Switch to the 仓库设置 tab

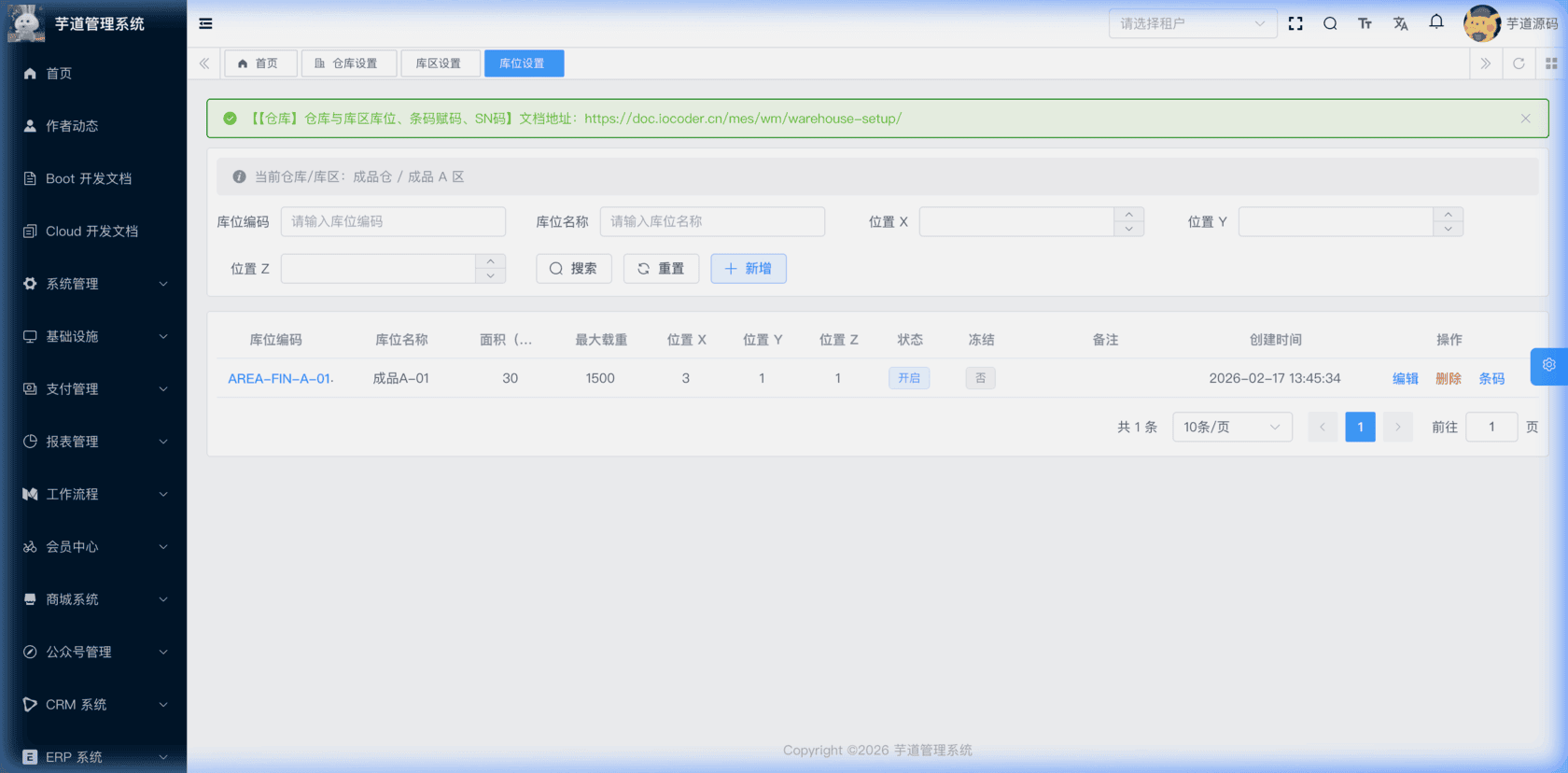(x=347, y=63)
